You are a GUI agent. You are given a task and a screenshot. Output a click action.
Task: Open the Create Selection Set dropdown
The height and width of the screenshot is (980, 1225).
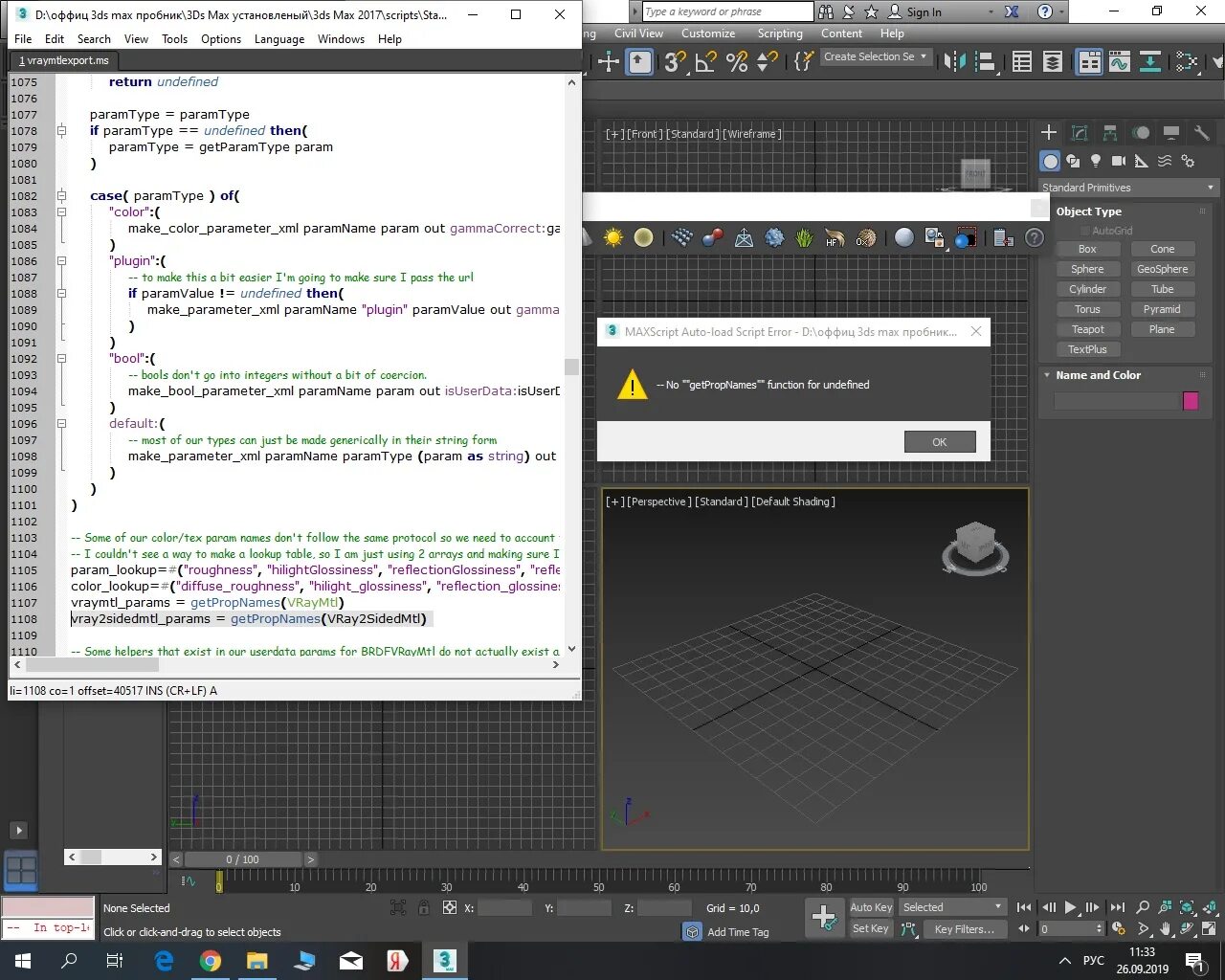(x=876, y=57)
